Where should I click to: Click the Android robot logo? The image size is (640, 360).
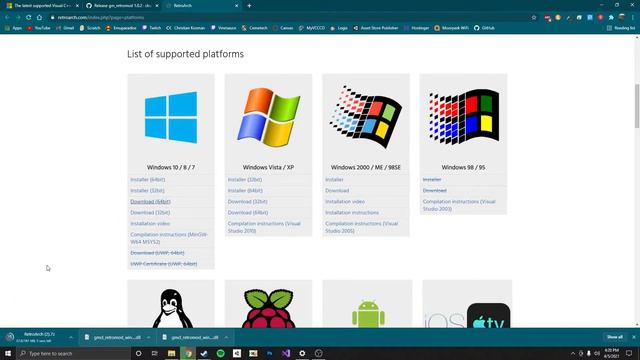[368, 314]
